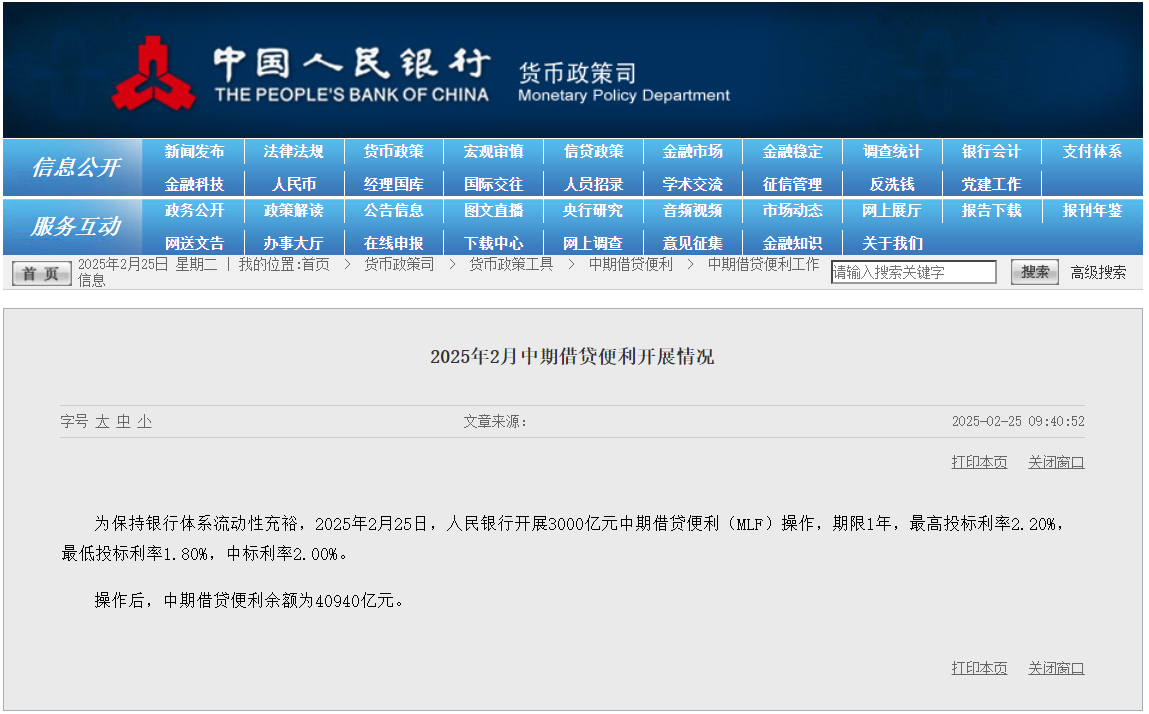The width and height of the screenshot is (1149, 714).
Task: Navigate to 政策解读 page
Action: click(x=294, y=211)
